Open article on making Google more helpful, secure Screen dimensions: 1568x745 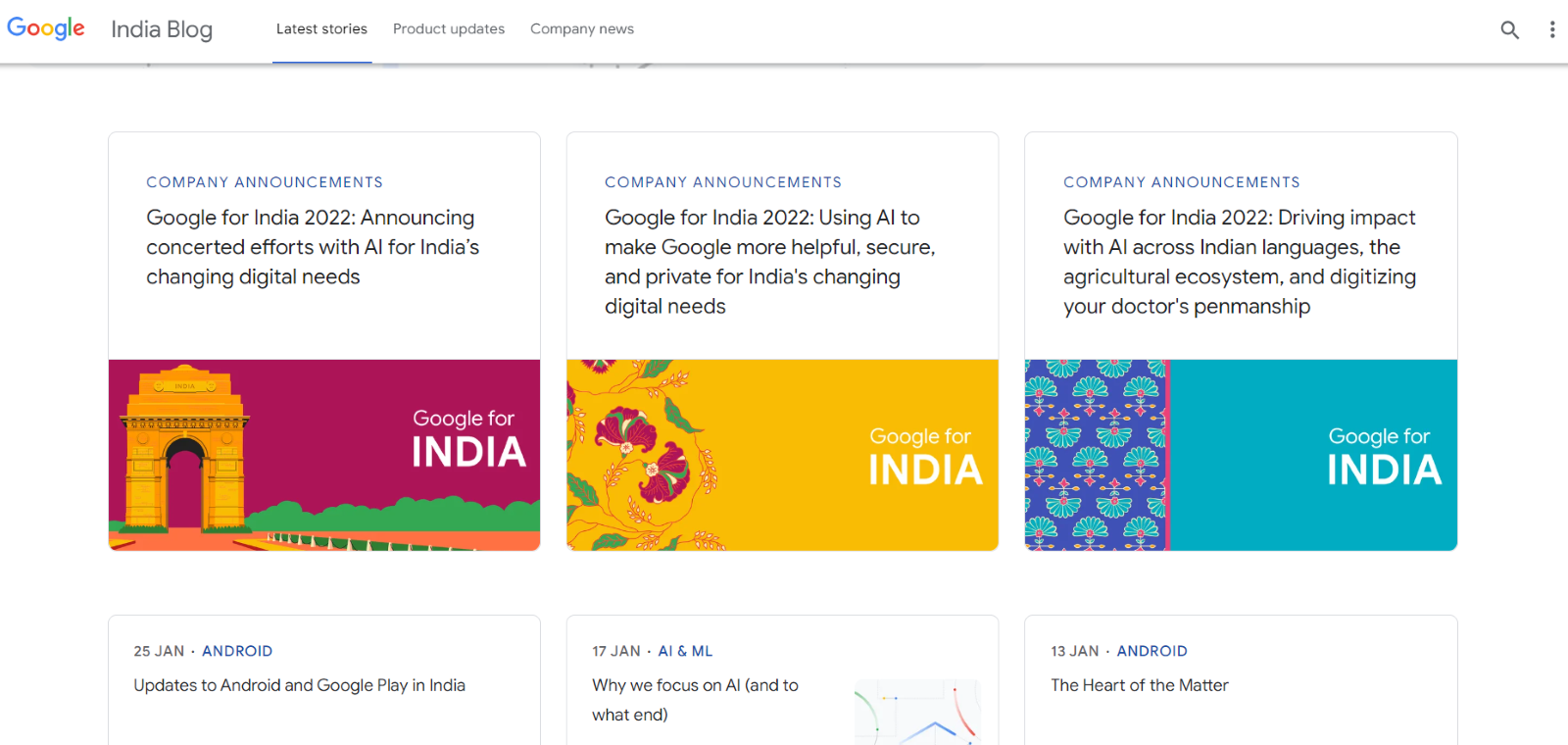point(770,262)
